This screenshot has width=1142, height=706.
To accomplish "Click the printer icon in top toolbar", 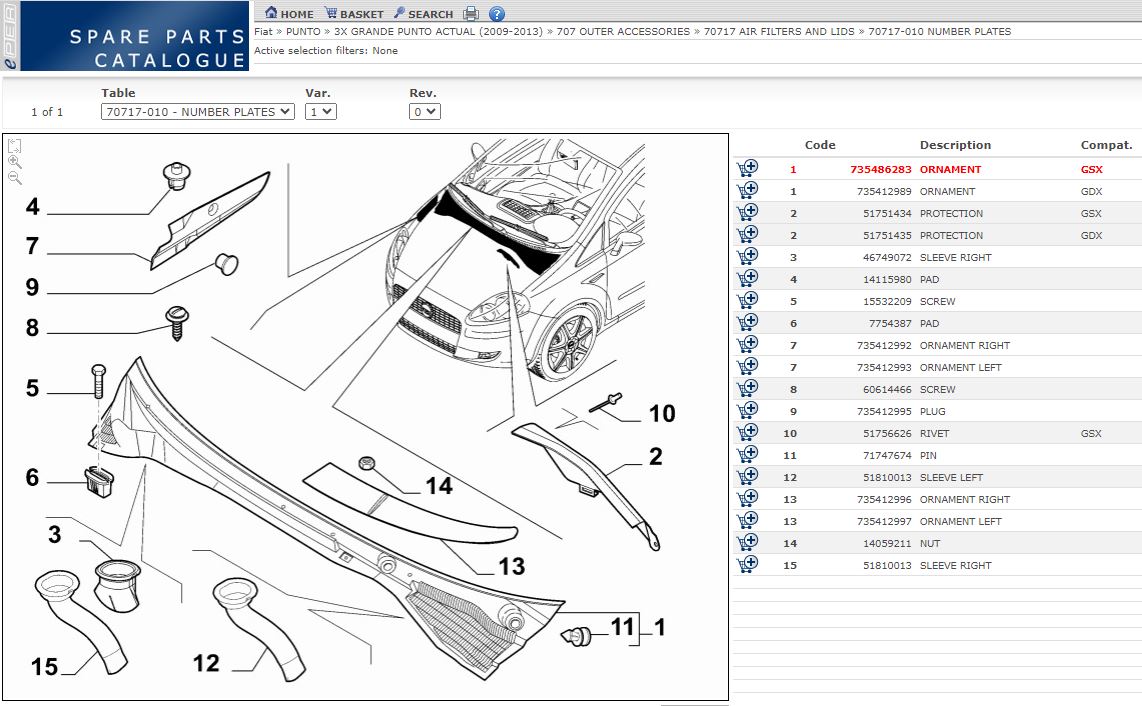I will point(471,13).
